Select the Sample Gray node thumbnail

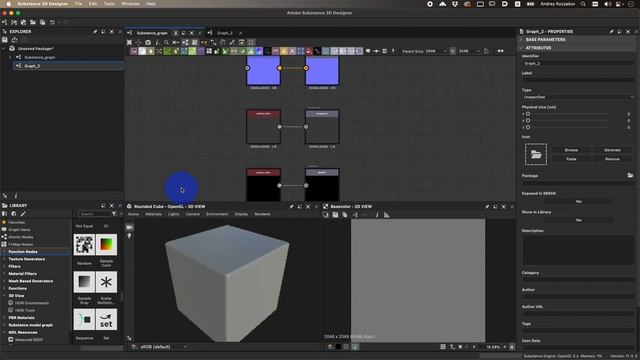(84, 282)
